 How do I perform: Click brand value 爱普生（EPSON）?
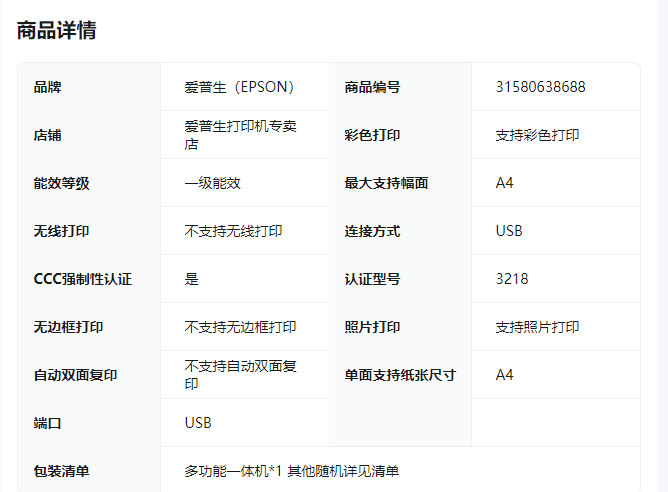239,87
